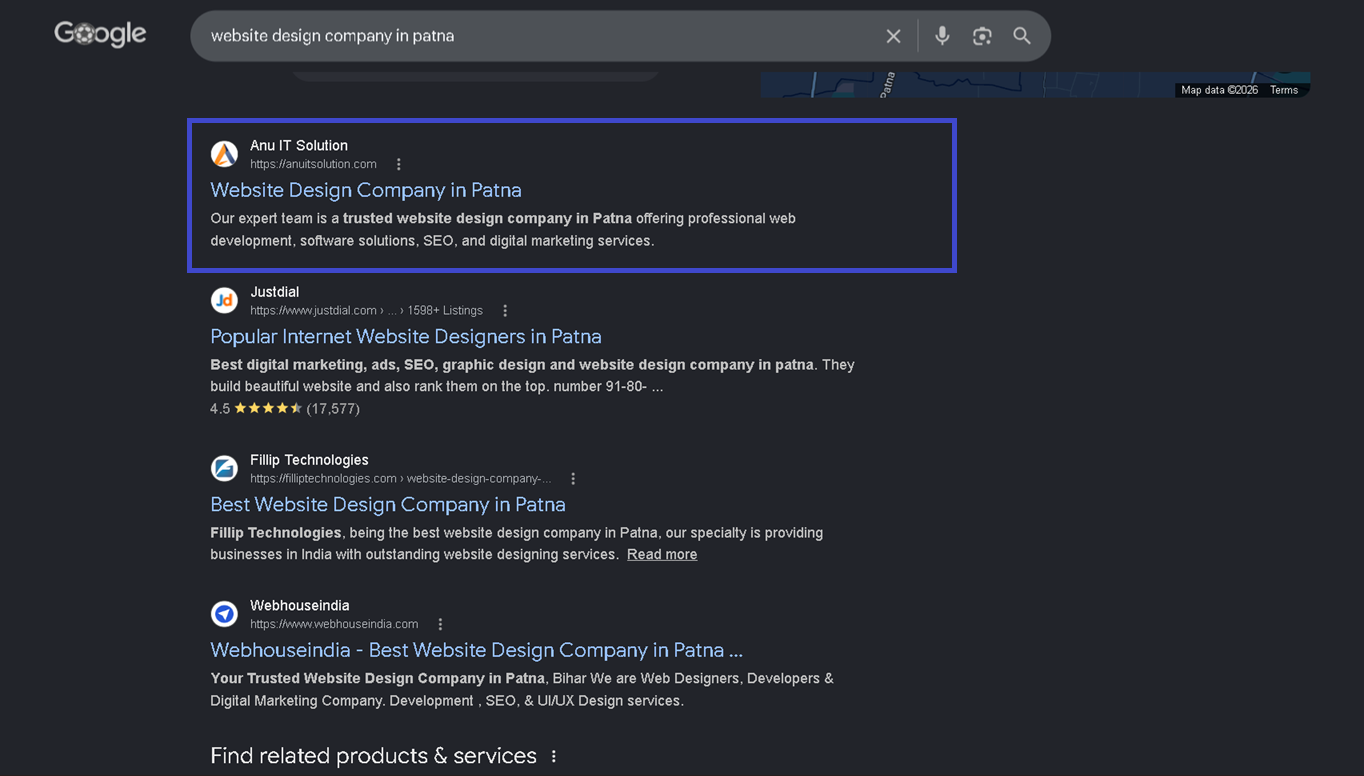Click the Anu IT Solution favicon
The height and width of the screenshot is (776, 1364).
tap(224, 154)
